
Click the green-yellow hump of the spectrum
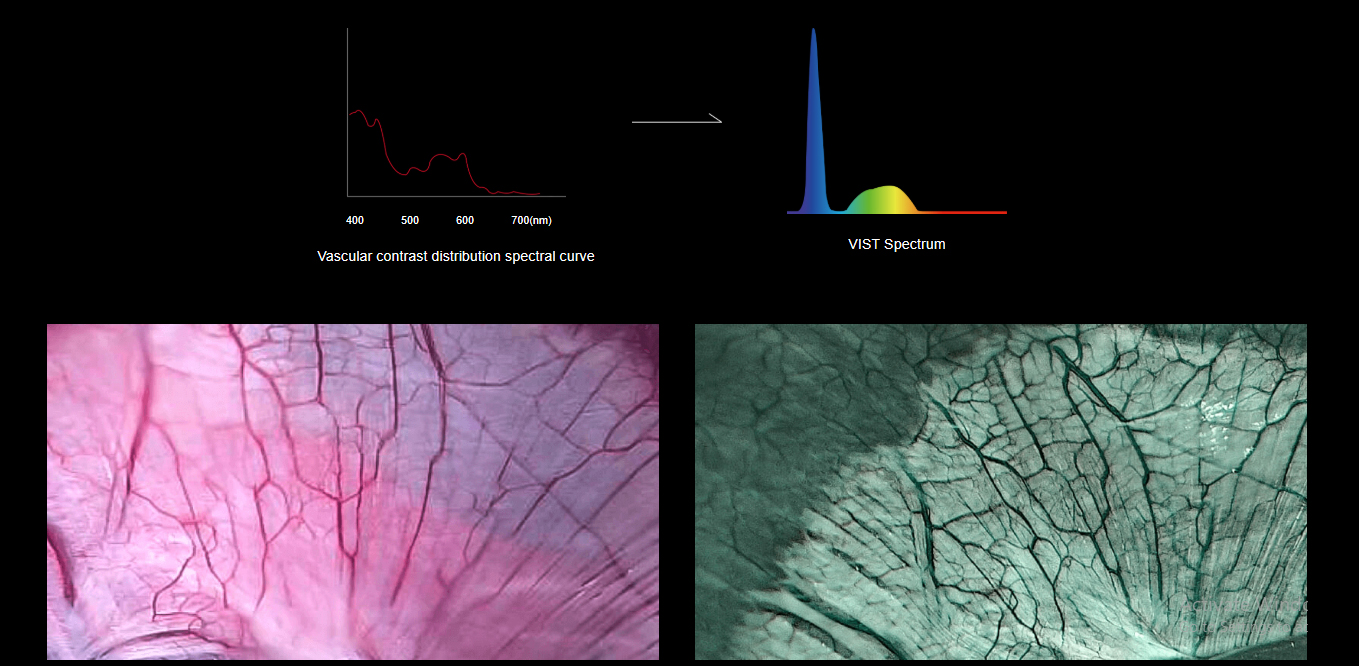pyautogui.click(x=882, y=200)
